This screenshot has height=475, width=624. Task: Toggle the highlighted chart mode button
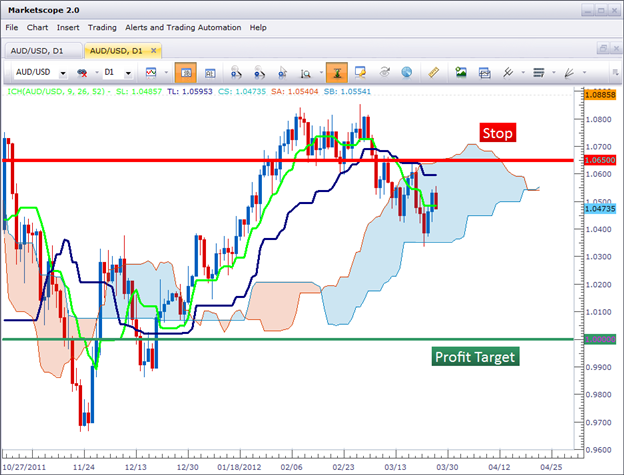pyautogui.click(x=186, y=72)
